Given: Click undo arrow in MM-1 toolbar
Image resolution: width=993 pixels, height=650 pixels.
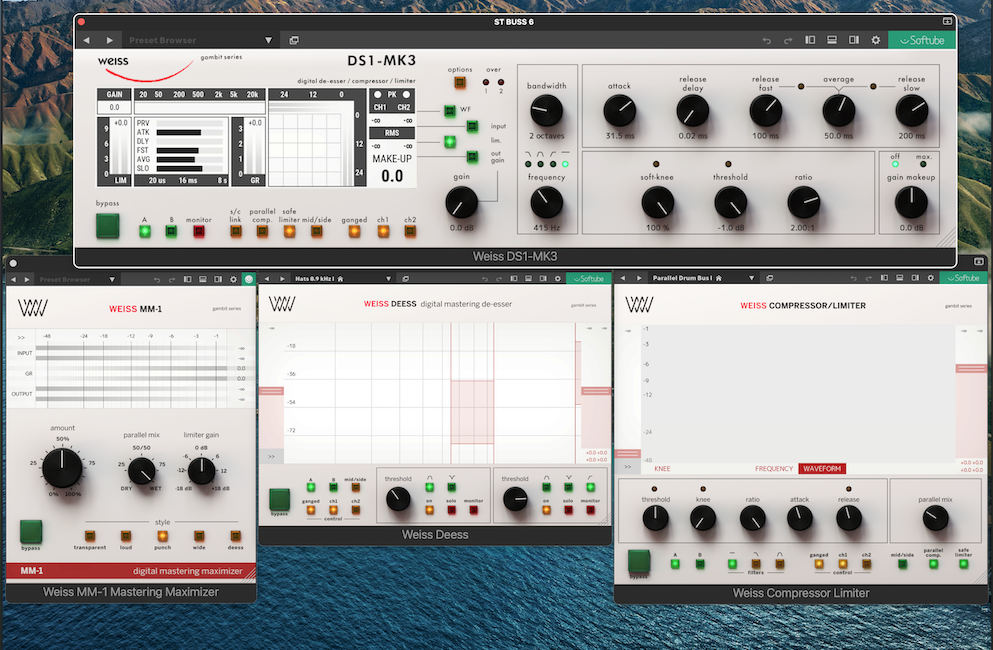Looking at the screenshot, I should [156, 279].
